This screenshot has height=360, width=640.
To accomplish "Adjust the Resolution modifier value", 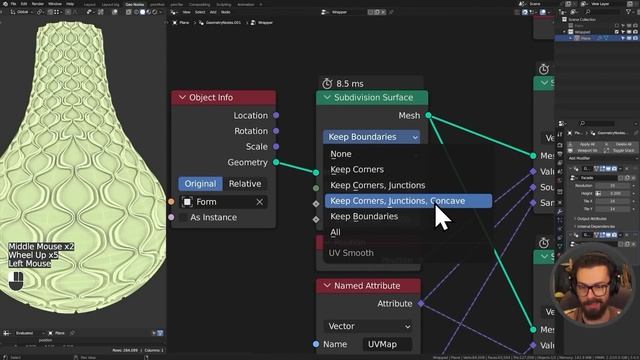I will (x=612, y=186).
